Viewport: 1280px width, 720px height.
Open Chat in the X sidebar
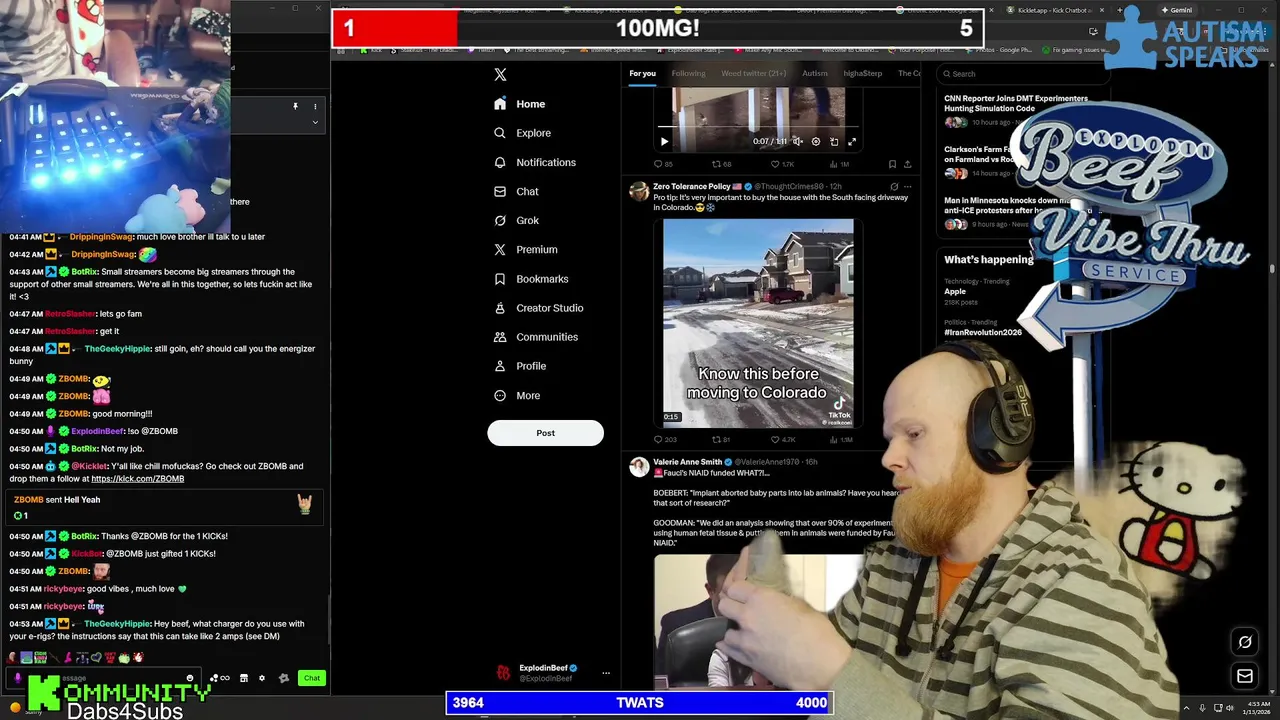click(x=516, y=191)
